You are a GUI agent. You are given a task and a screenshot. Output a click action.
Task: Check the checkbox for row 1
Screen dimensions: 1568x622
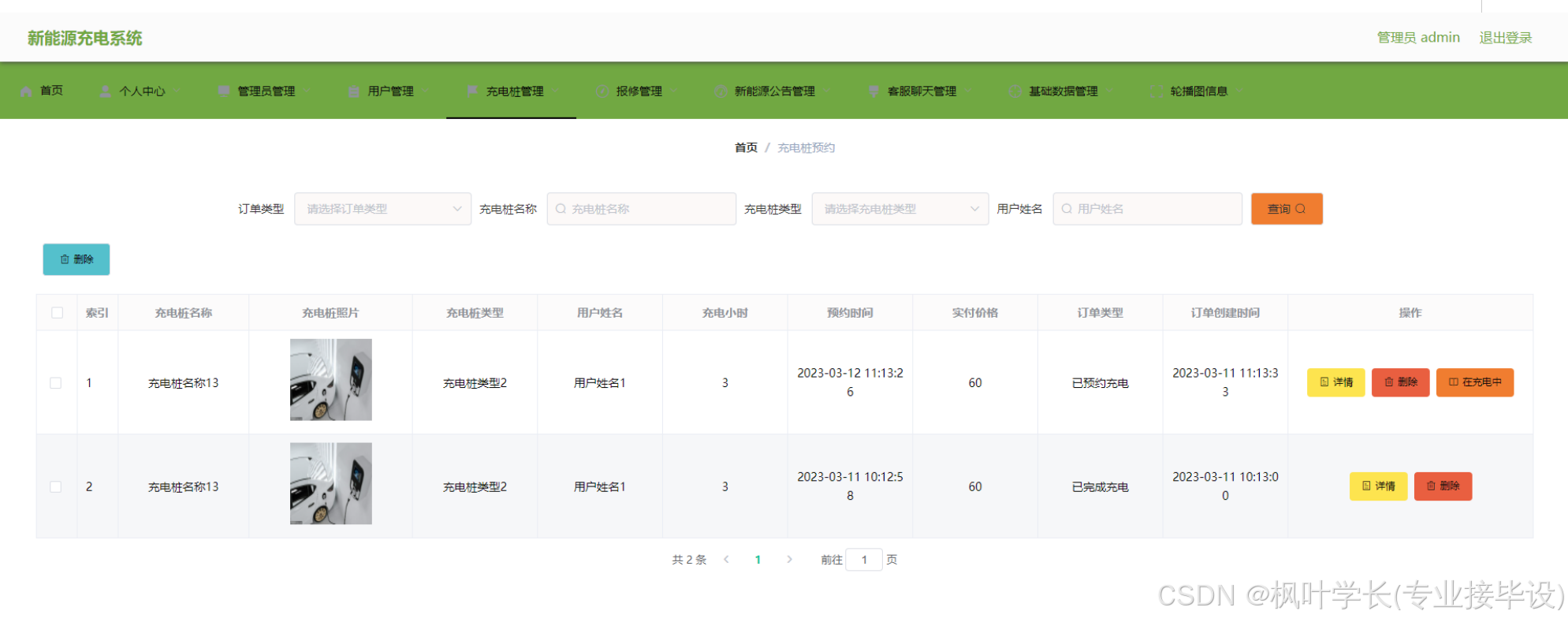56,383
